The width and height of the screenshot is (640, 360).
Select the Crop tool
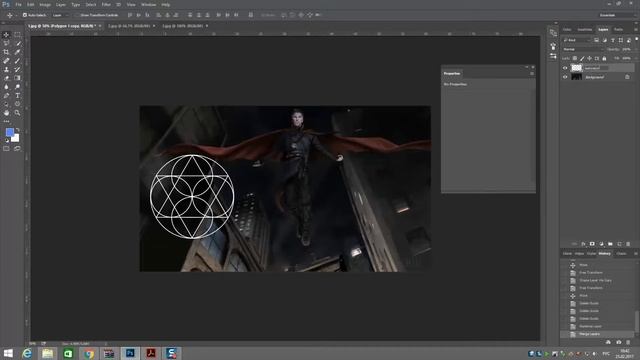click(x=6, y=52)
